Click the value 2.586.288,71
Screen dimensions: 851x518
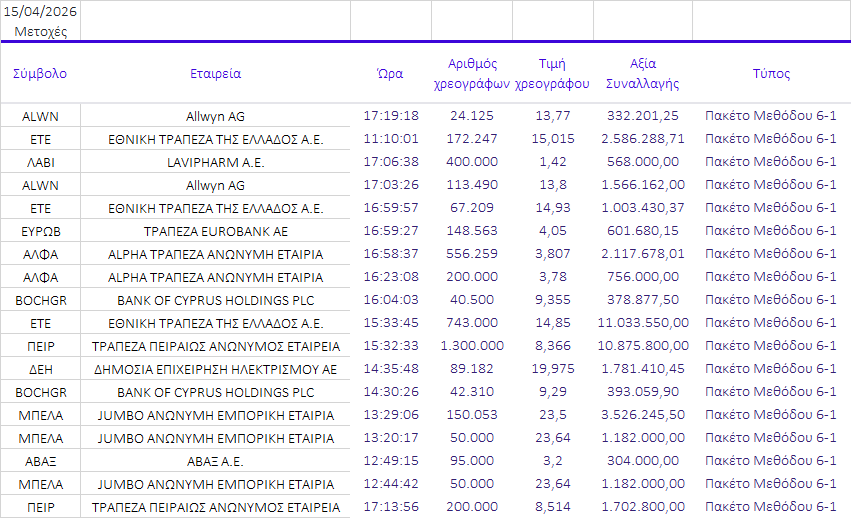[x=643, y=138]
